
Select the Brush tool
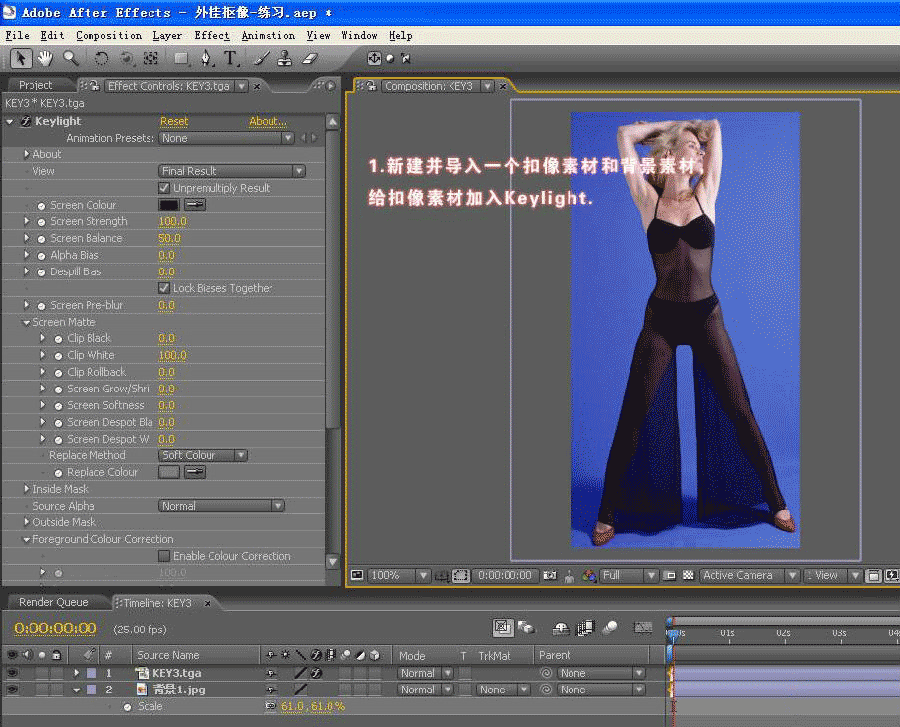262,59
